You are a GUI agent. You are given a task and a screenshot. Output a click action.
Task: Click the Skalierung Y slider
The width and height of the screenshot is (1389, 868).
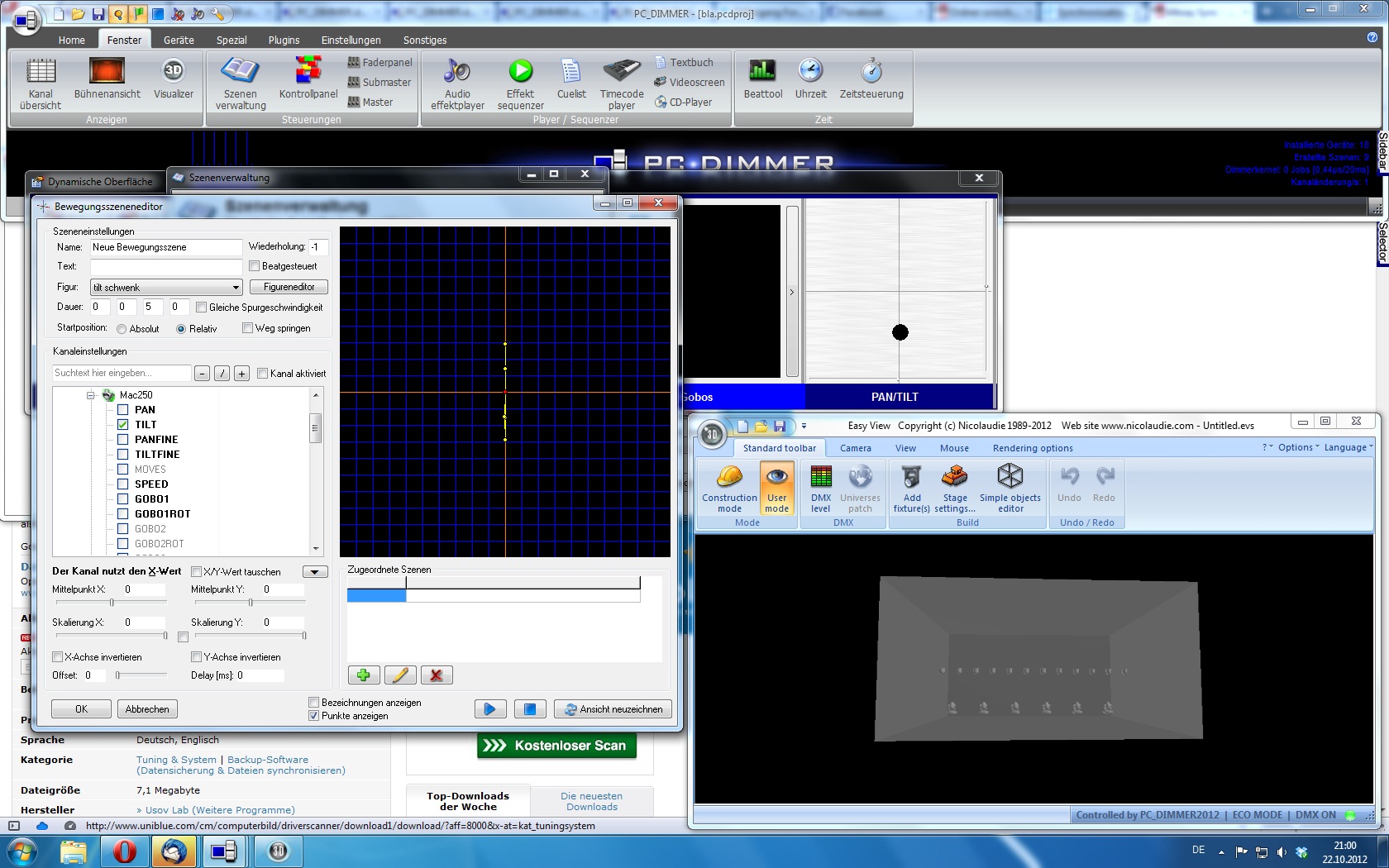248,636
